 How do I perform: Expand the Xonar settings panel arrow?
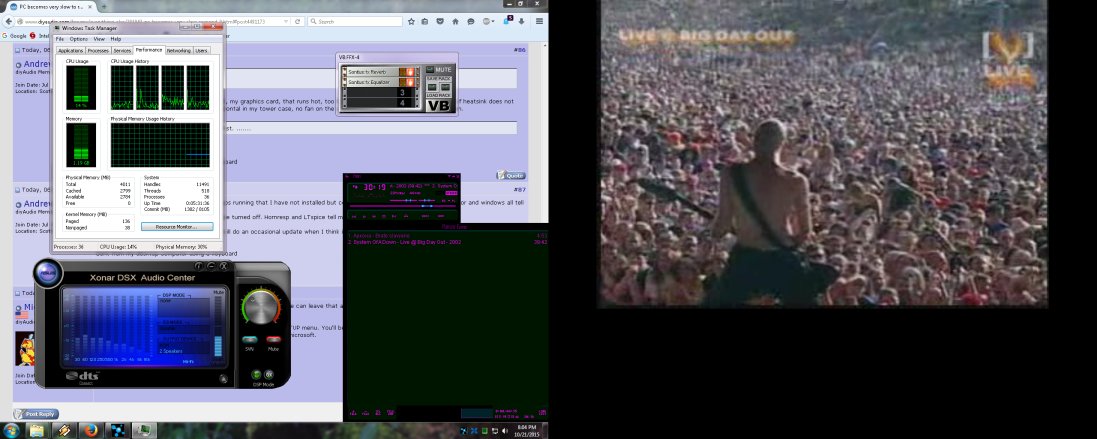[x=223, y=379]
